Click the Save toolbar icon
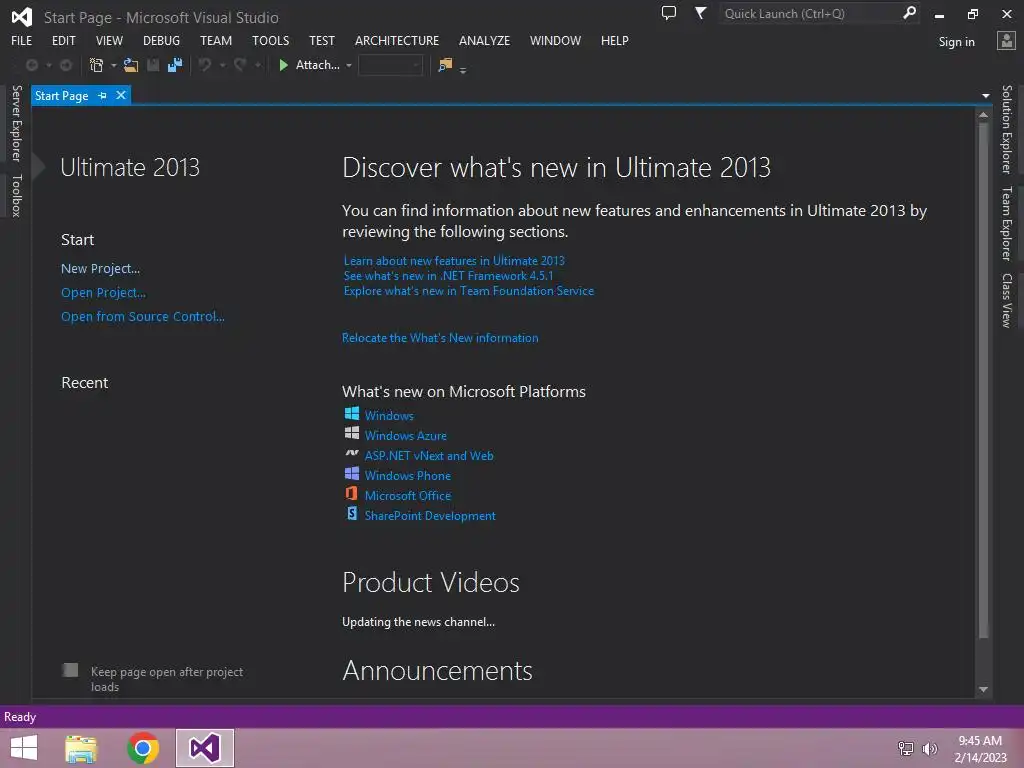This screenshot has width=1024, height=768. tap(153, 65)
